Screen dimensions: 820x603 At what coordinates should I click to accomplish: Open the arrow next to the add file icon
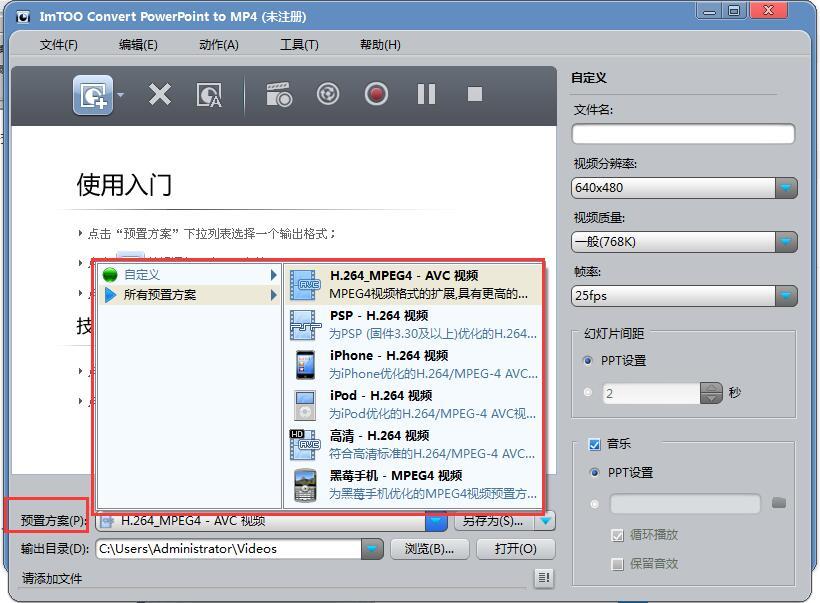click(121, 95)
